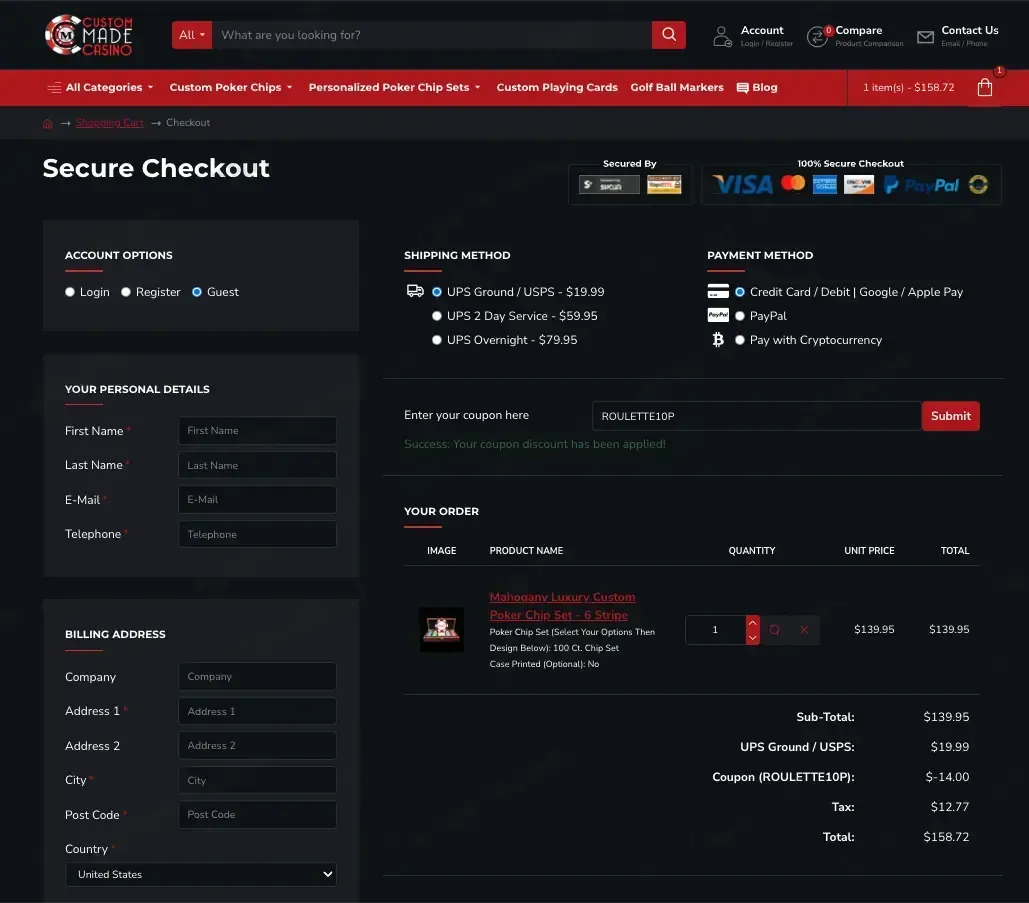Open Golf Ball Markers menu item
1029x903 pixels.
pyautogui.click(x=677, y=87)
